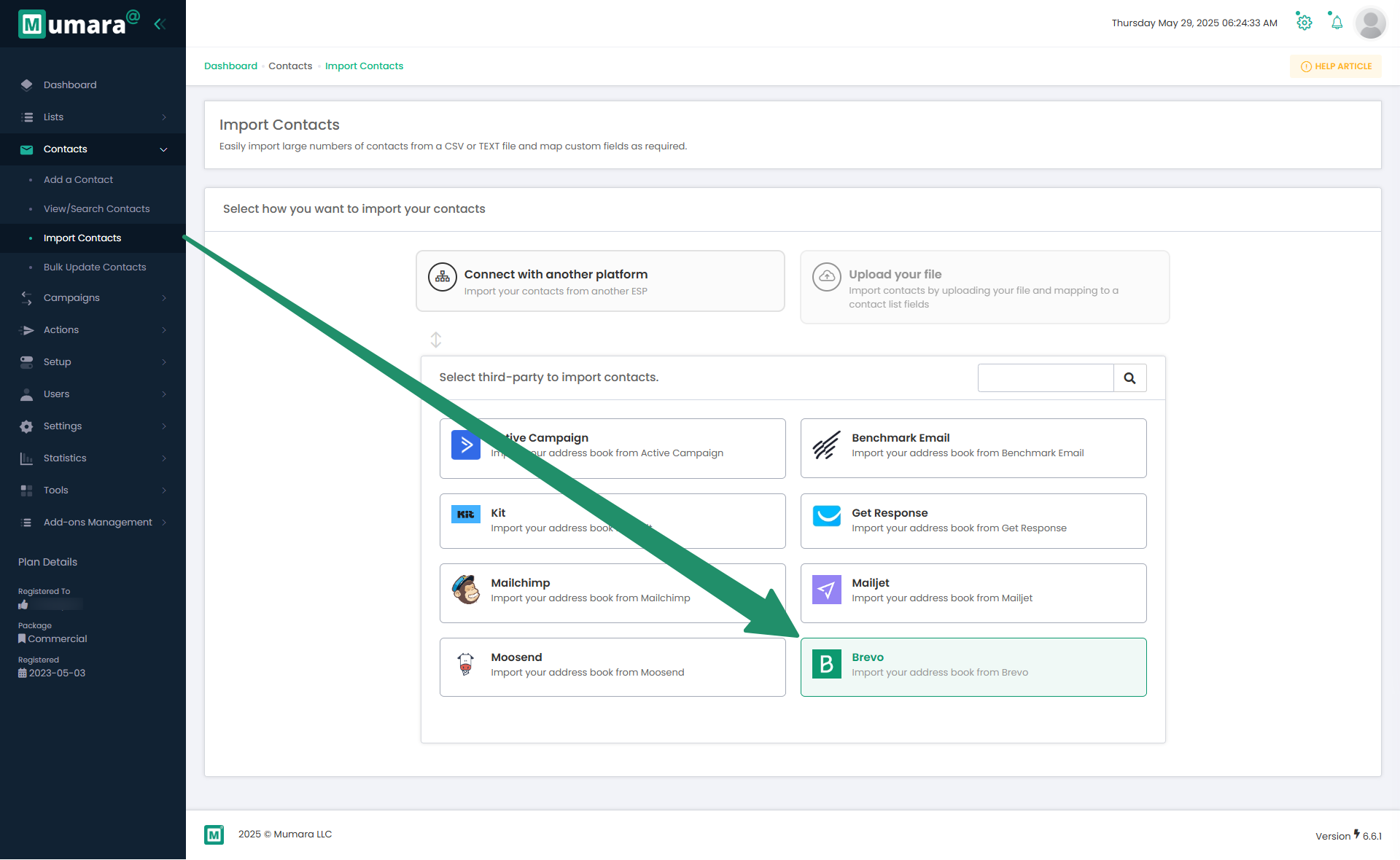The height and width of the screenshot is (860, 1400).
Task: Click the Version 6.6.1 footer text
Action: tap(1348, 836)
